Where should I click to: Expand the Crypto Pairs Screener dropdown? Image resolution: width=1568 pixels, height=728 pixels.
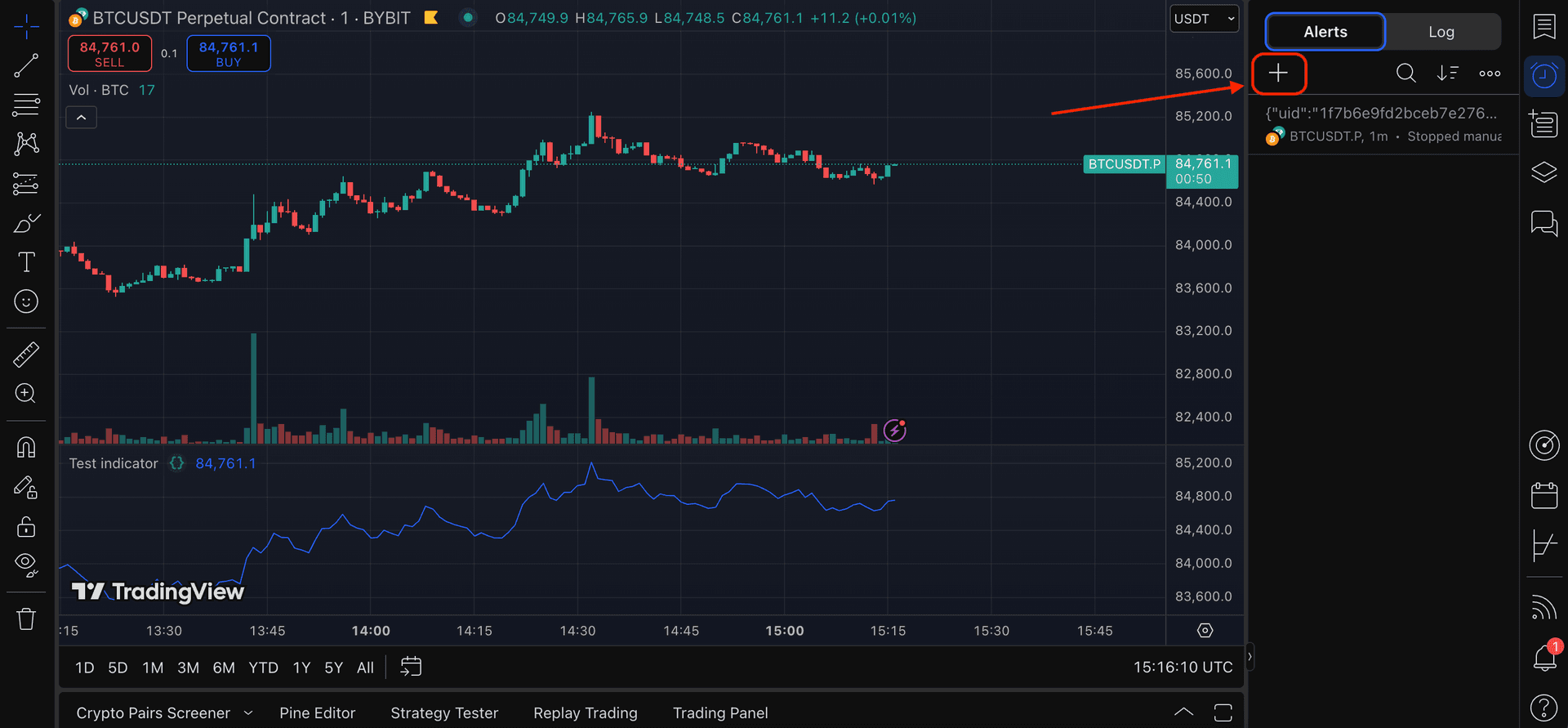248,713
